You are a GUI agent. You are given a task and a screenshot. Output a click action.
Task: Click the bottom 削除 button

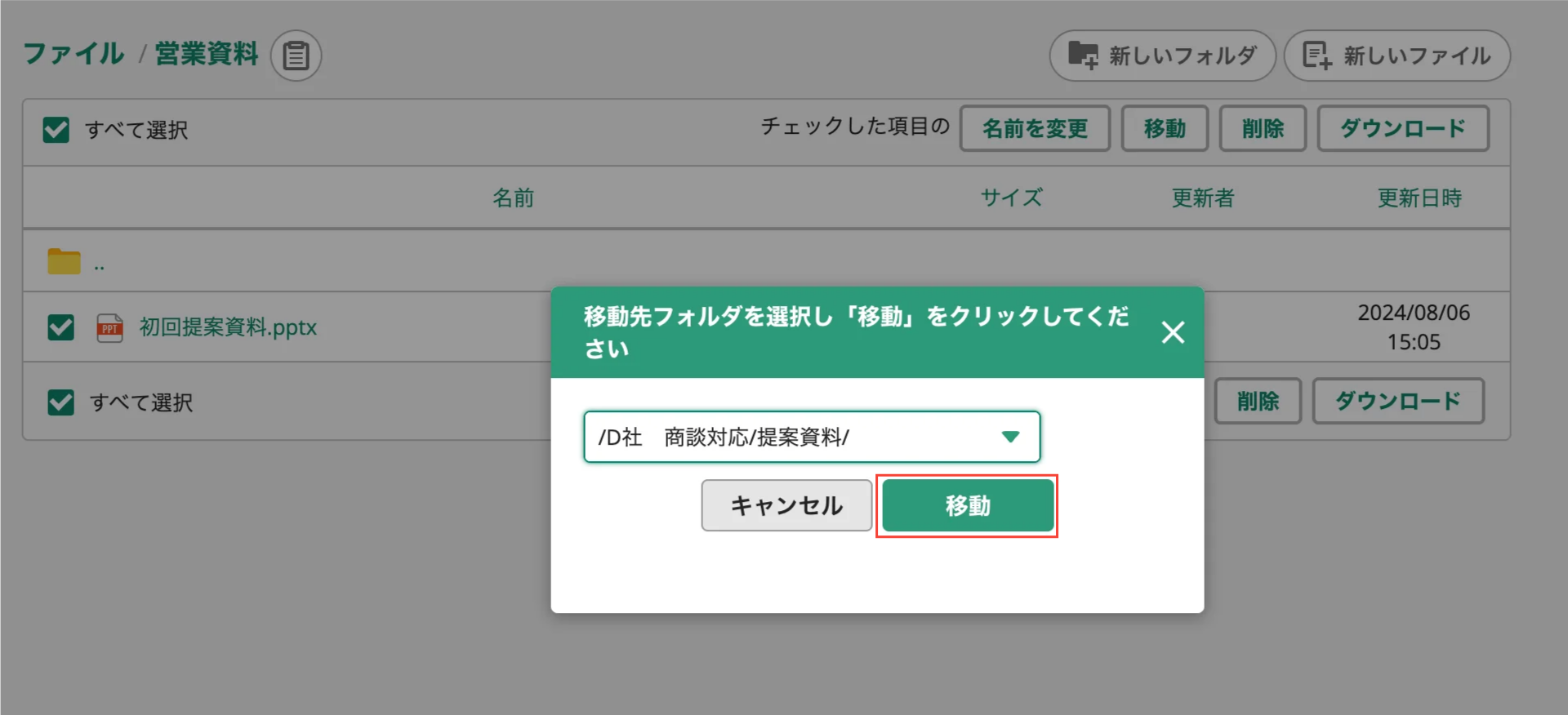pyautogui.click(x=1258, y=401)
